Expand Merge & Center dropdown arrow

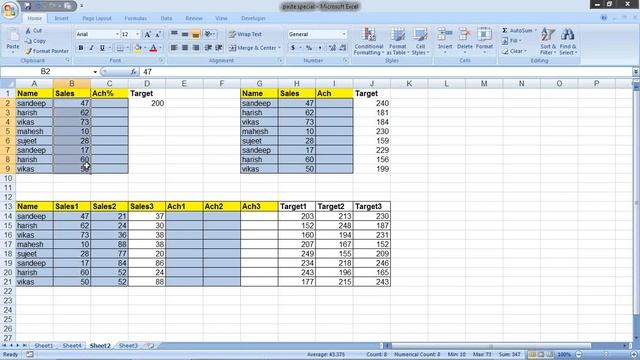point(280,48)
